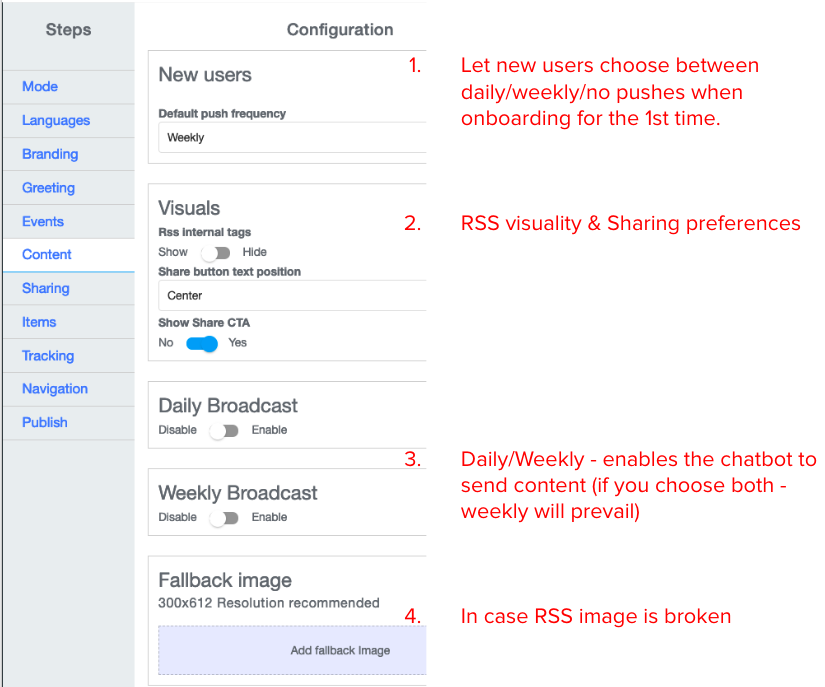Expand the Share button text position dropdown

click(292, 296)
